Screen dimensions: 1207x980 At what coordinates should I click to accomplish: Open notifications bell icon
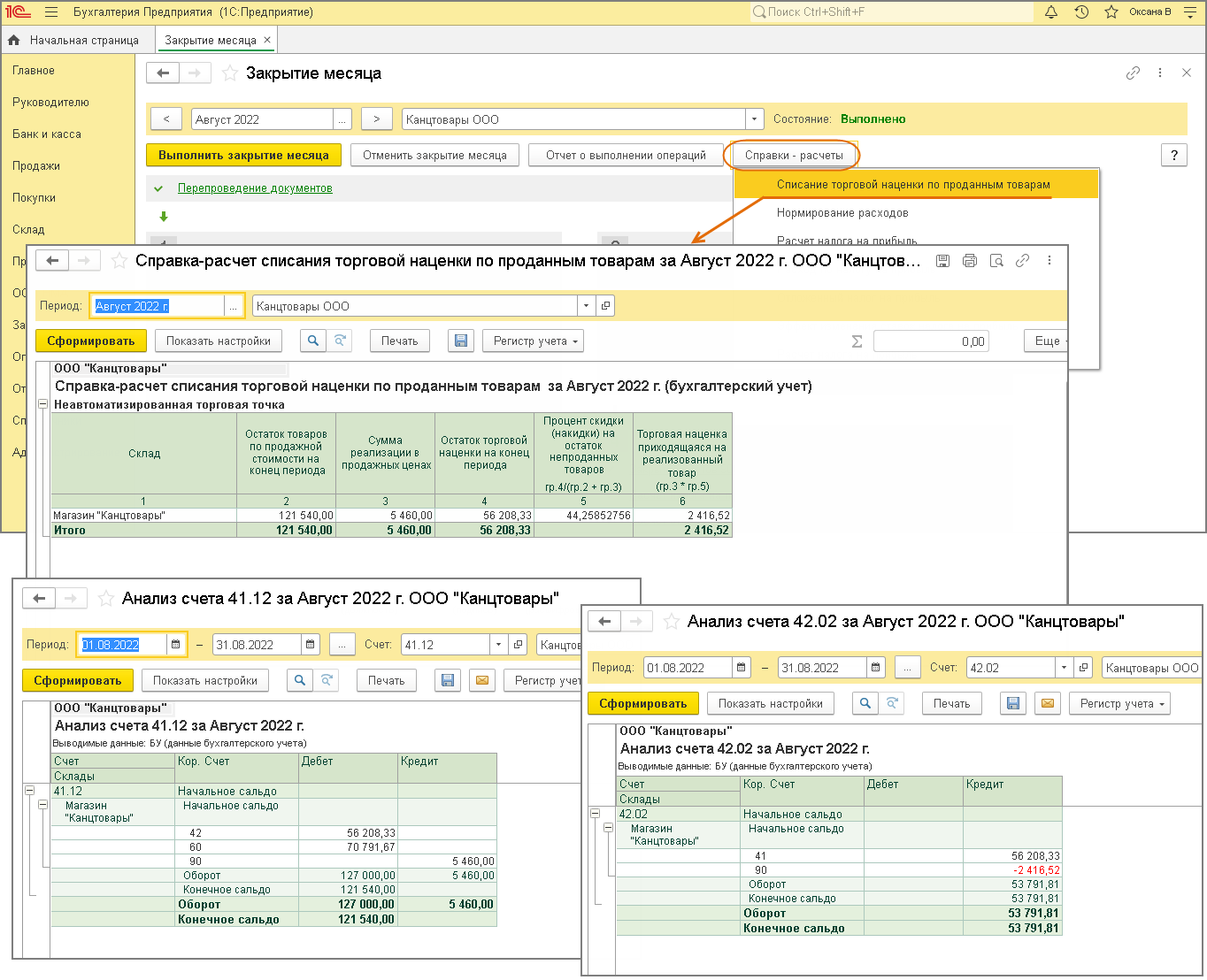[1051, 12]
